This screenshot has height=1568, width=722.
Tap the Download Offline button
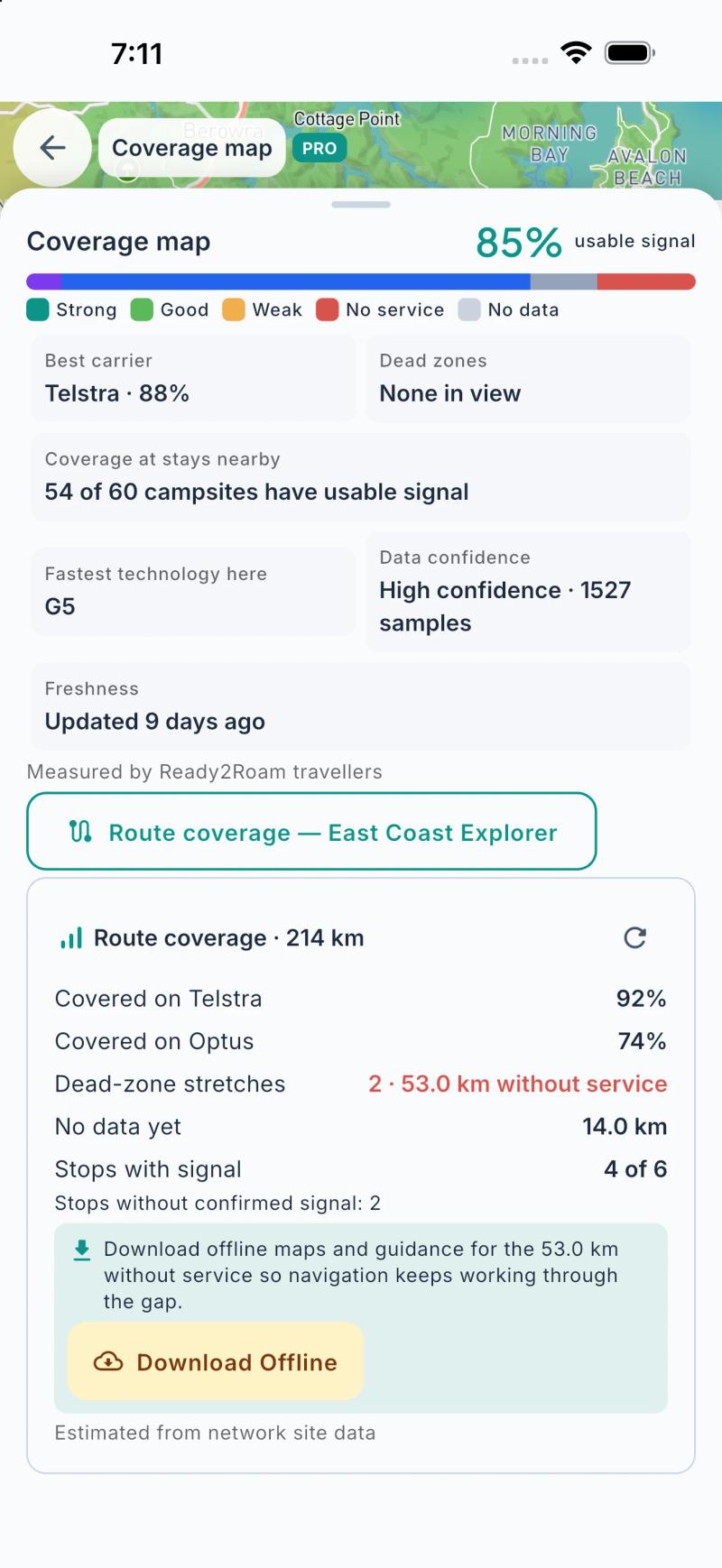[216, 1361]
